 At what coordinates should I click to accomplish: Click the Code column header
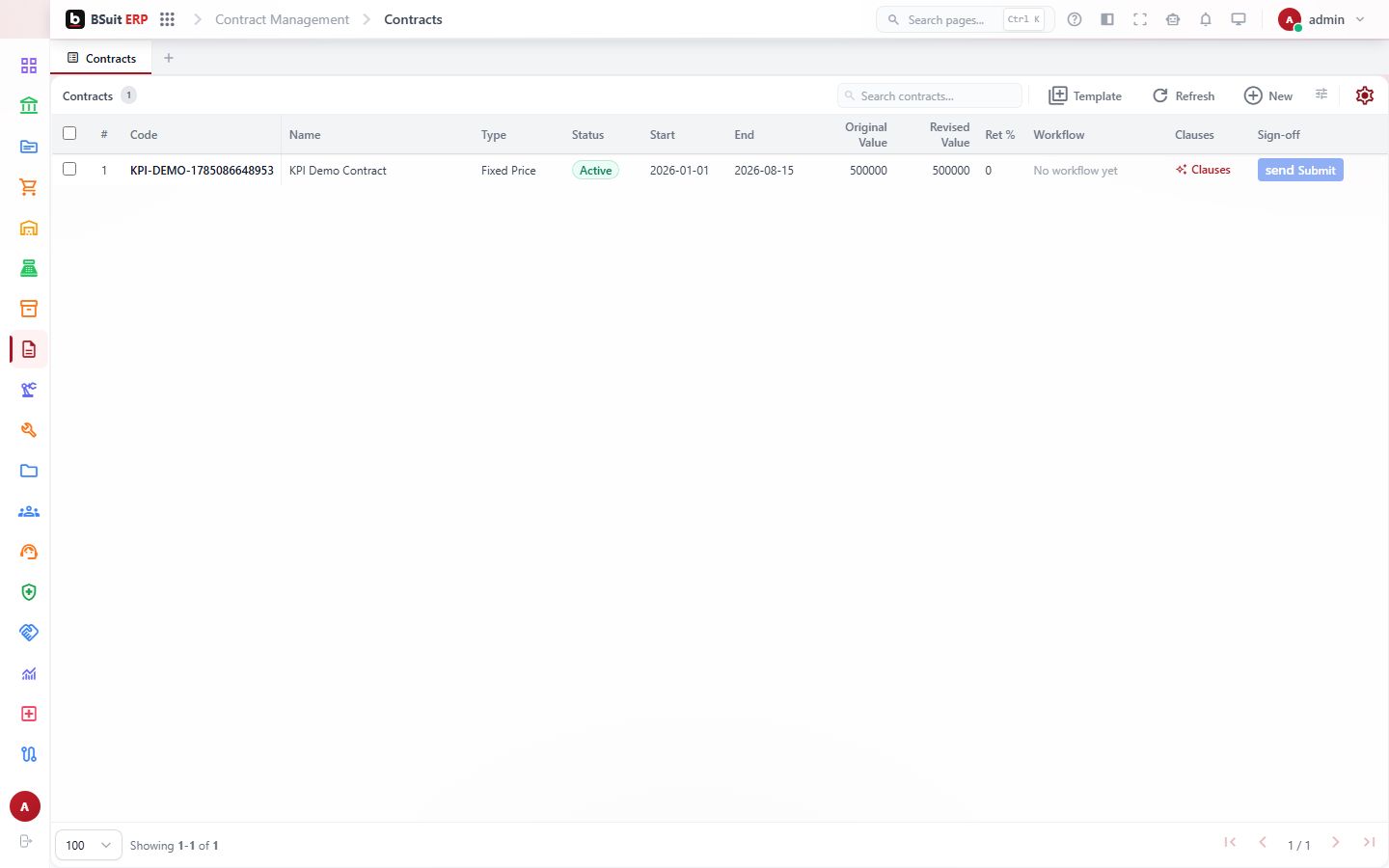pyautogui.click(x=144, y=135)
